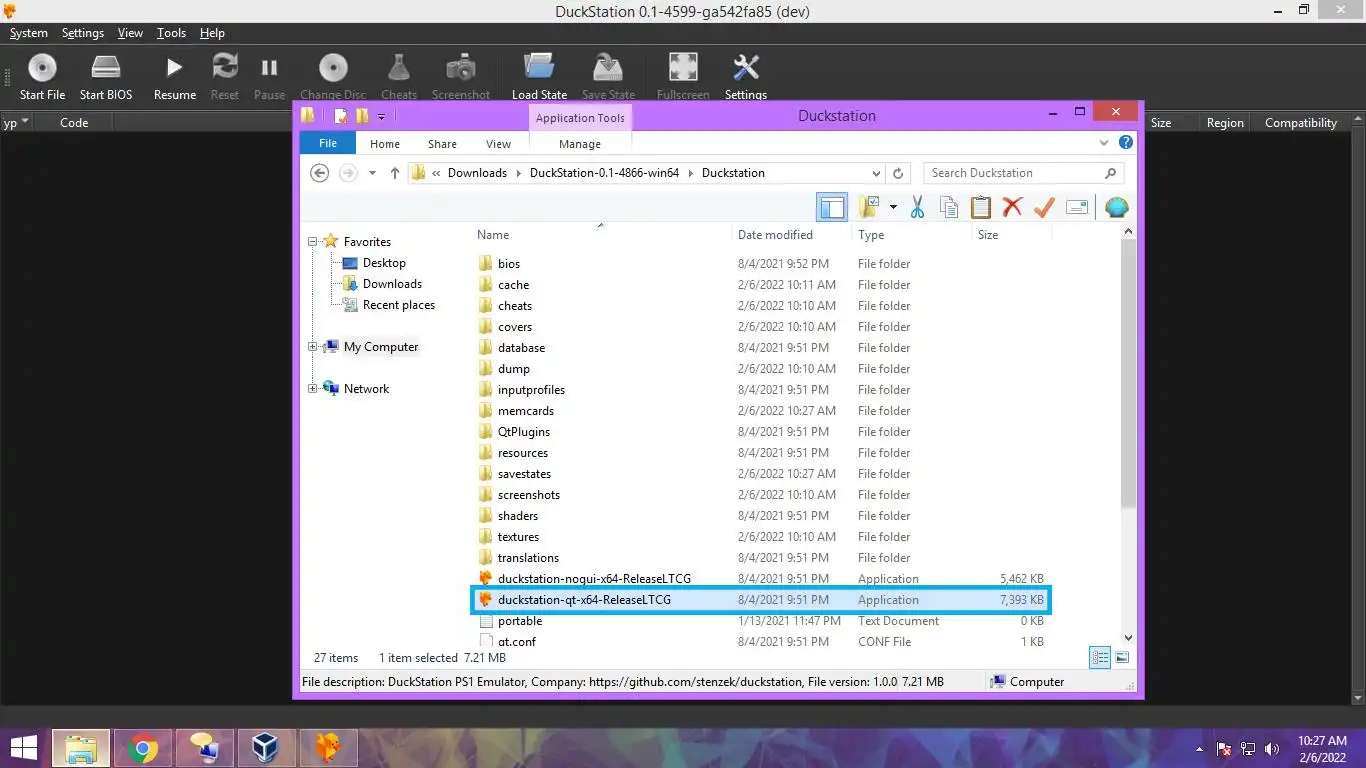Expand the Network tree node
The width and height of the screenshot is (1366, 768).
click(313, 389)
